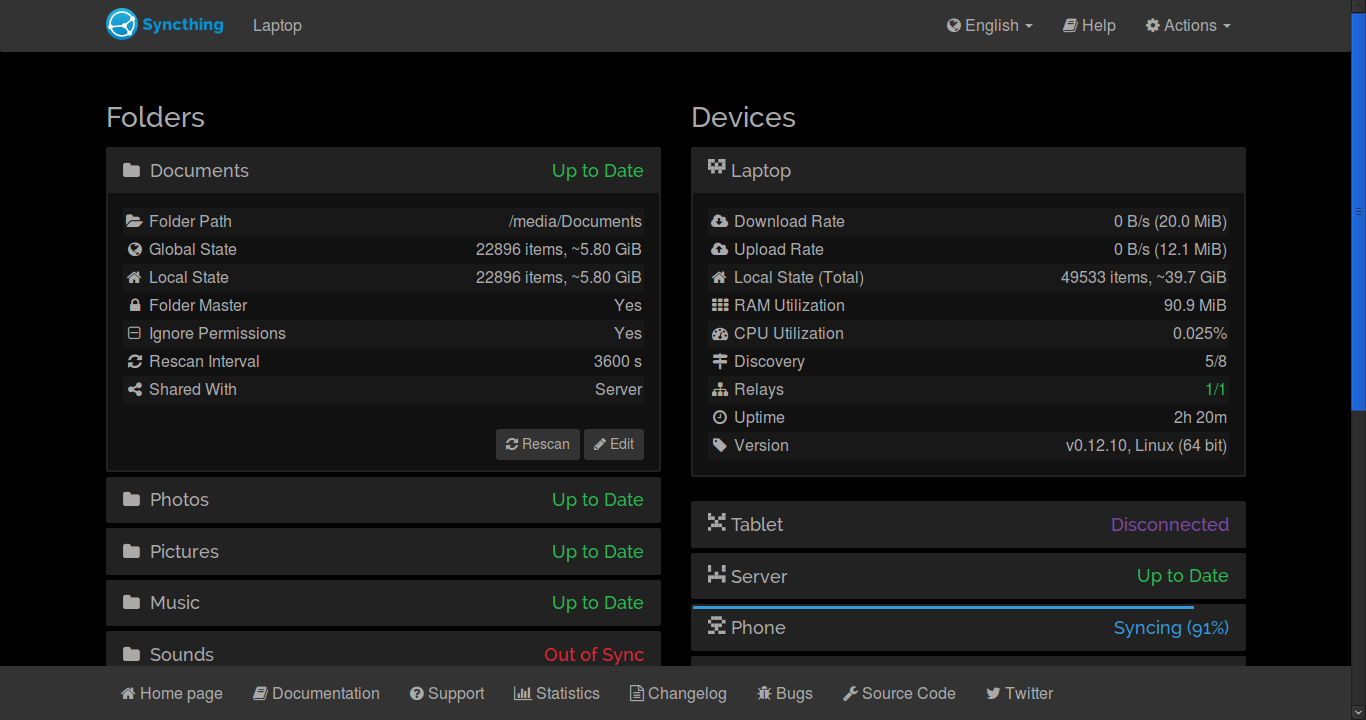Click the Laptop device identicon
1366x720 pixels.
(716, 167)
